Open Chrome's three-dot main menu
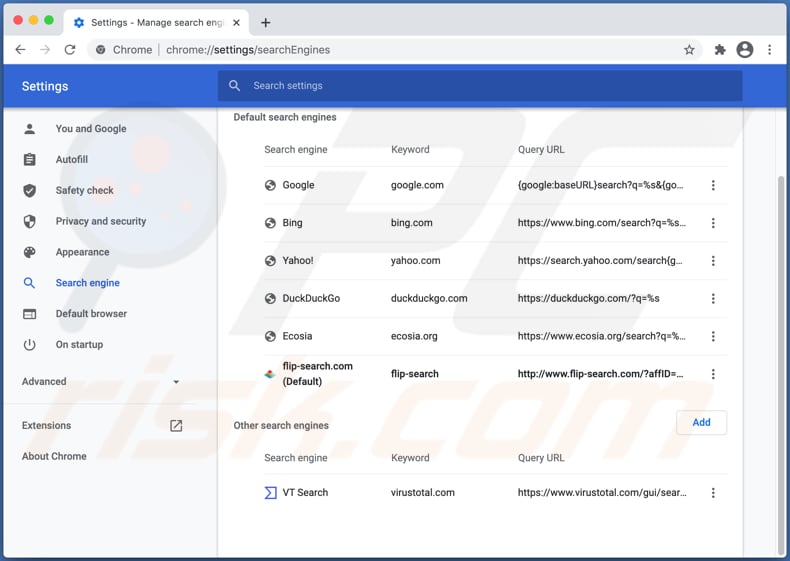 click(769, 49)
